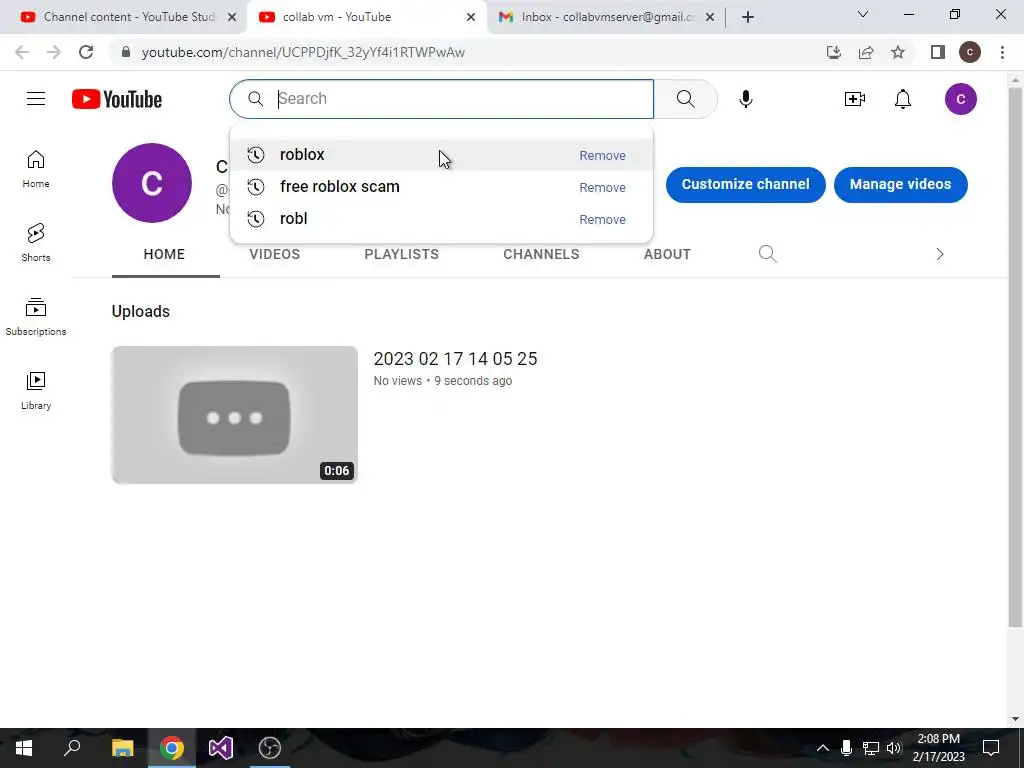Open the Windows notification center
The width and height of the screenshot is (1024, 768).
pos(991,748)
